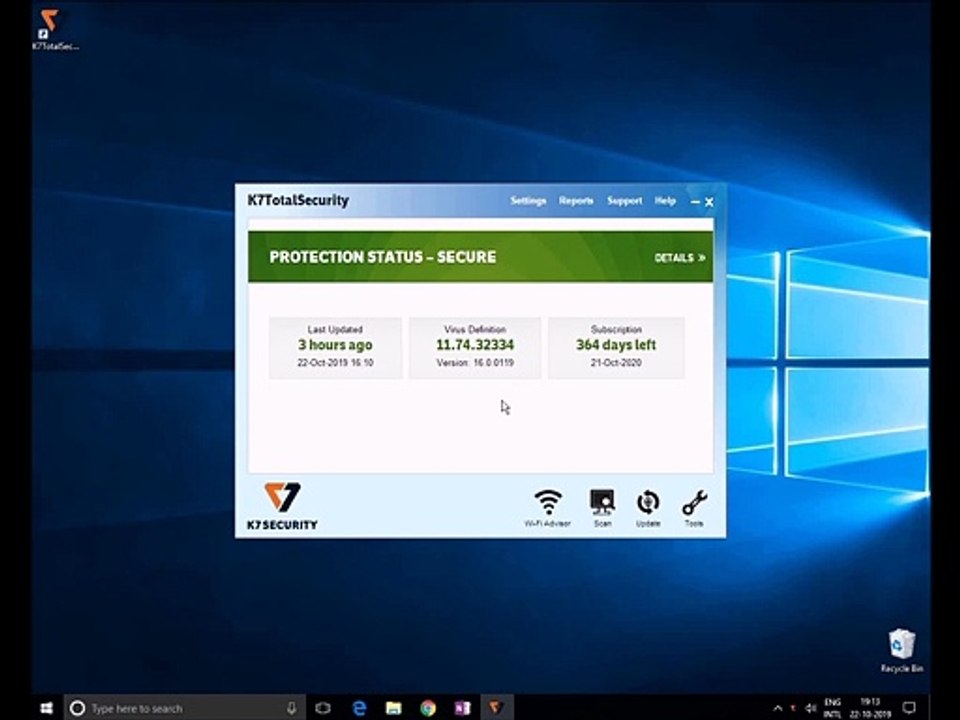Click the 21-Oct-2020 expiry date
Image resolution: width=960 pixels, height=720 pixels.
616,363
